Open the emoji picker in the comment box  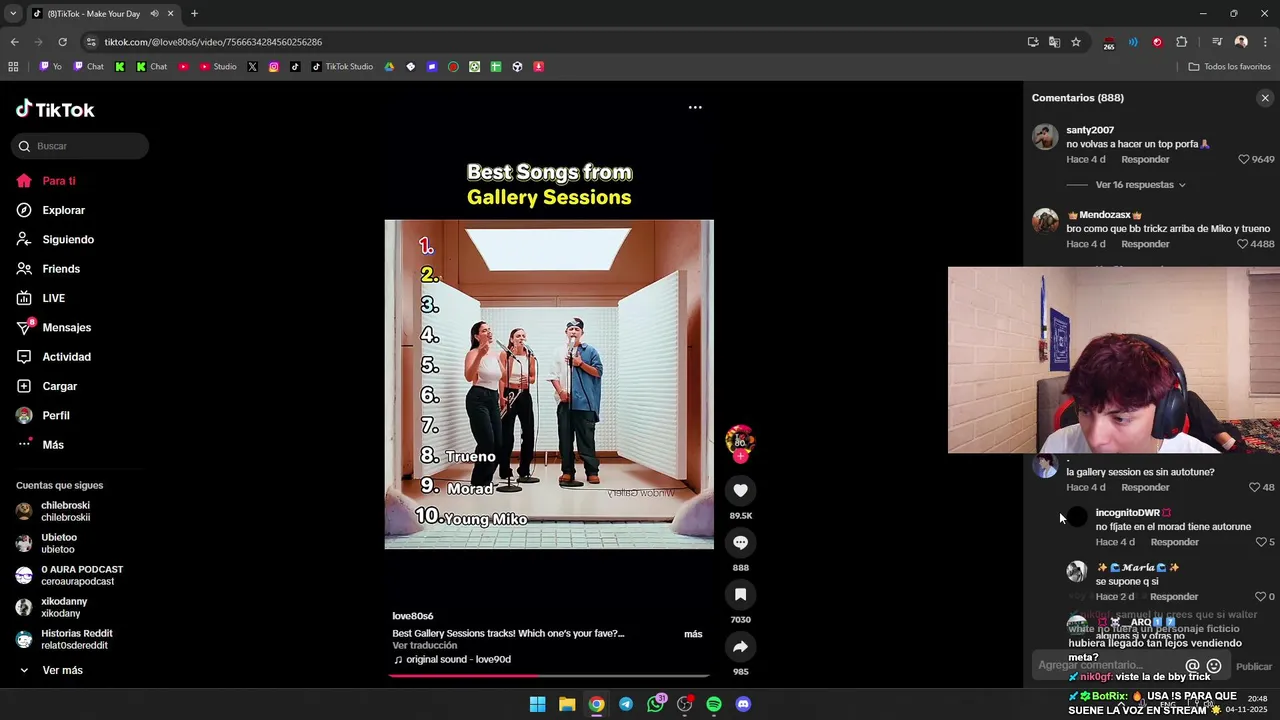[x=1214, y=666]
